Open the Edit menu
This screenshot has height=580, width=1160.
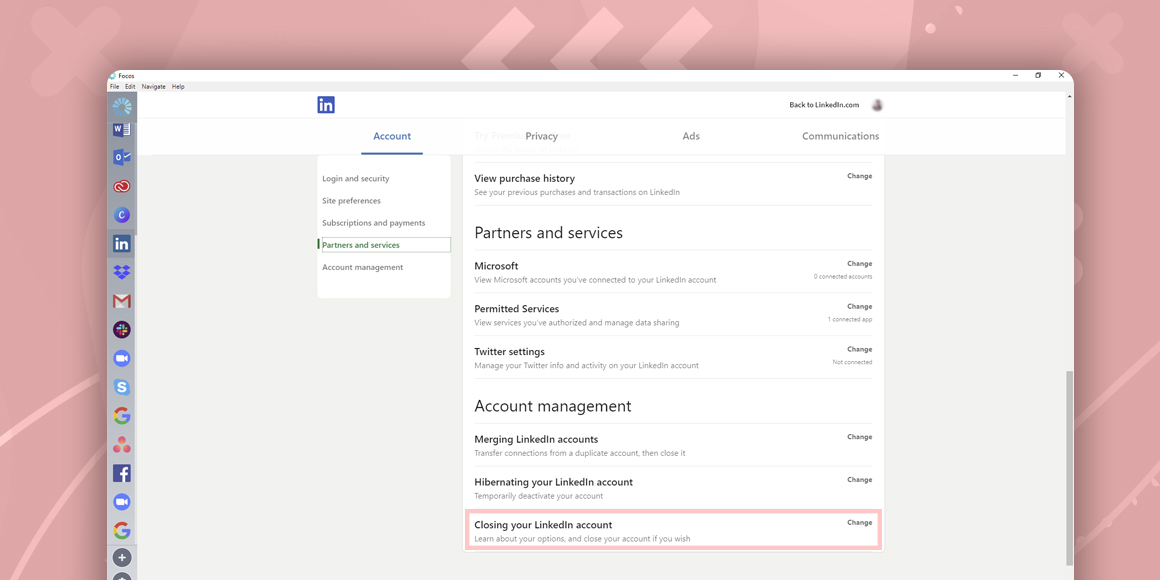pos(130,87)
